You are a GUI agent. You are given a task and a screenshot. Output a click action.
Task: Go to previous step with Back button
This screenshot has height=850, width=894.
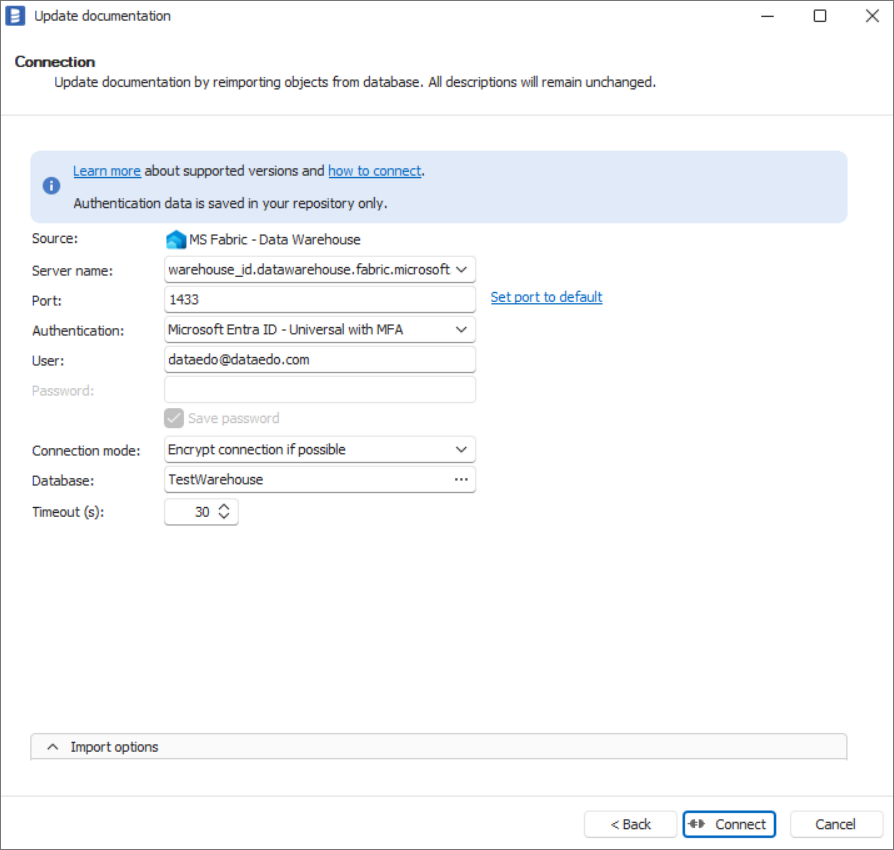tap(631, 824)
